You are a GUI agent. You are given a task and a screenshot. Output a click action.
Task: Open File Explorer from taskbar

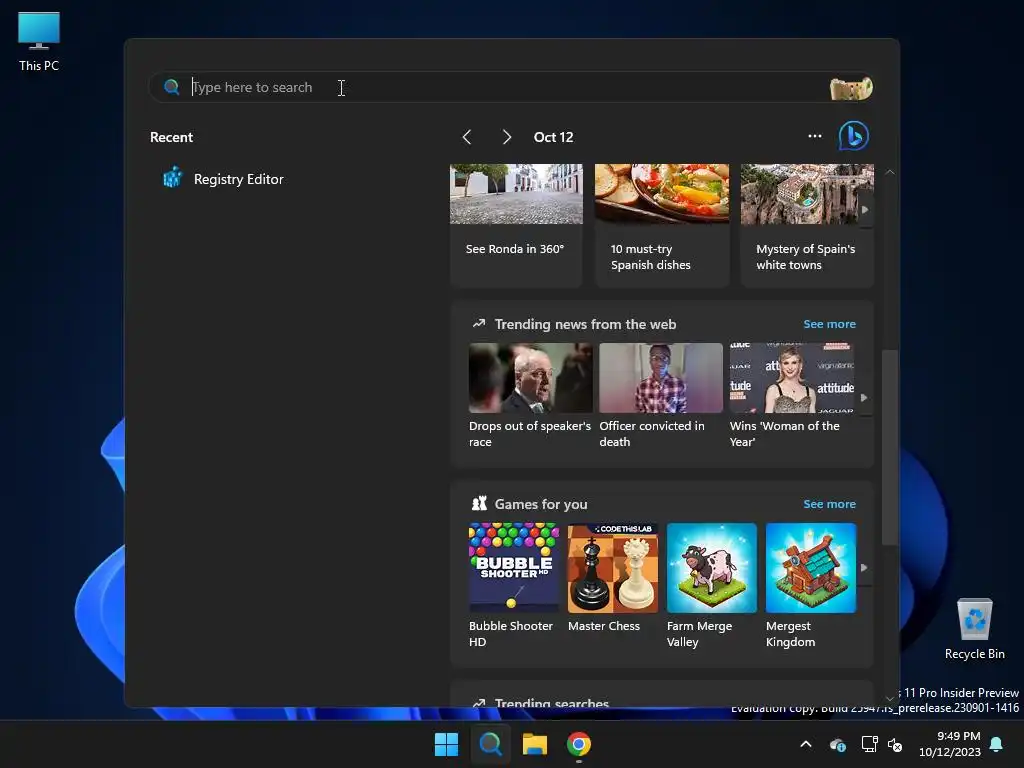(x=534, y=744)
